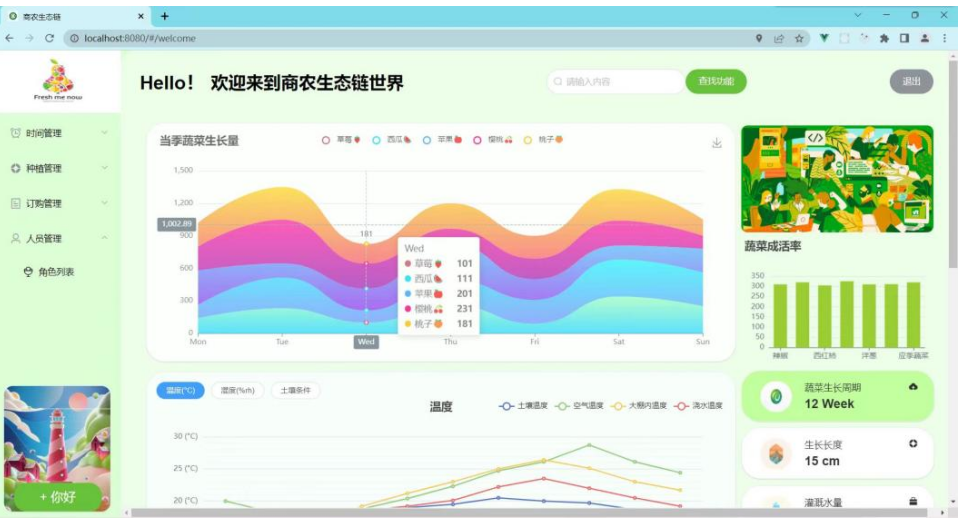
Task: Click the green V extension icon
Action: pos(824,38)
